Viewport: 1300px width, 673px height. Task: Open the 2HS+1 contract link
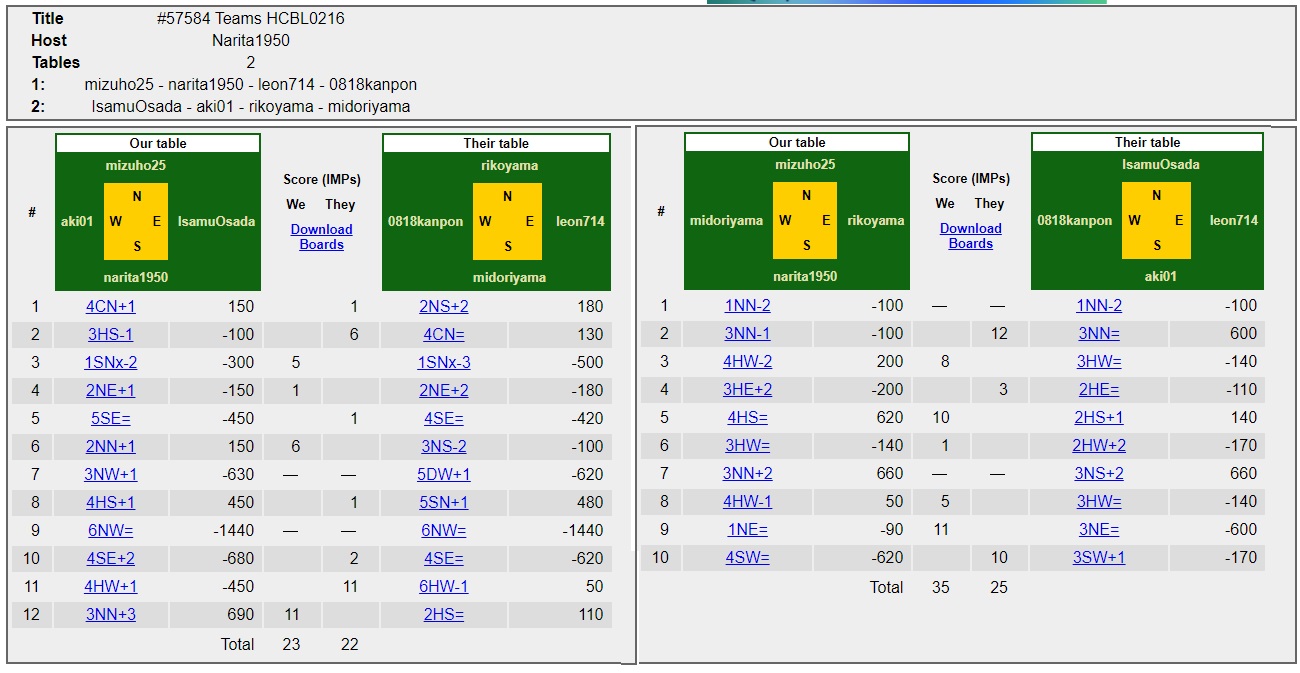point(1099,417)
